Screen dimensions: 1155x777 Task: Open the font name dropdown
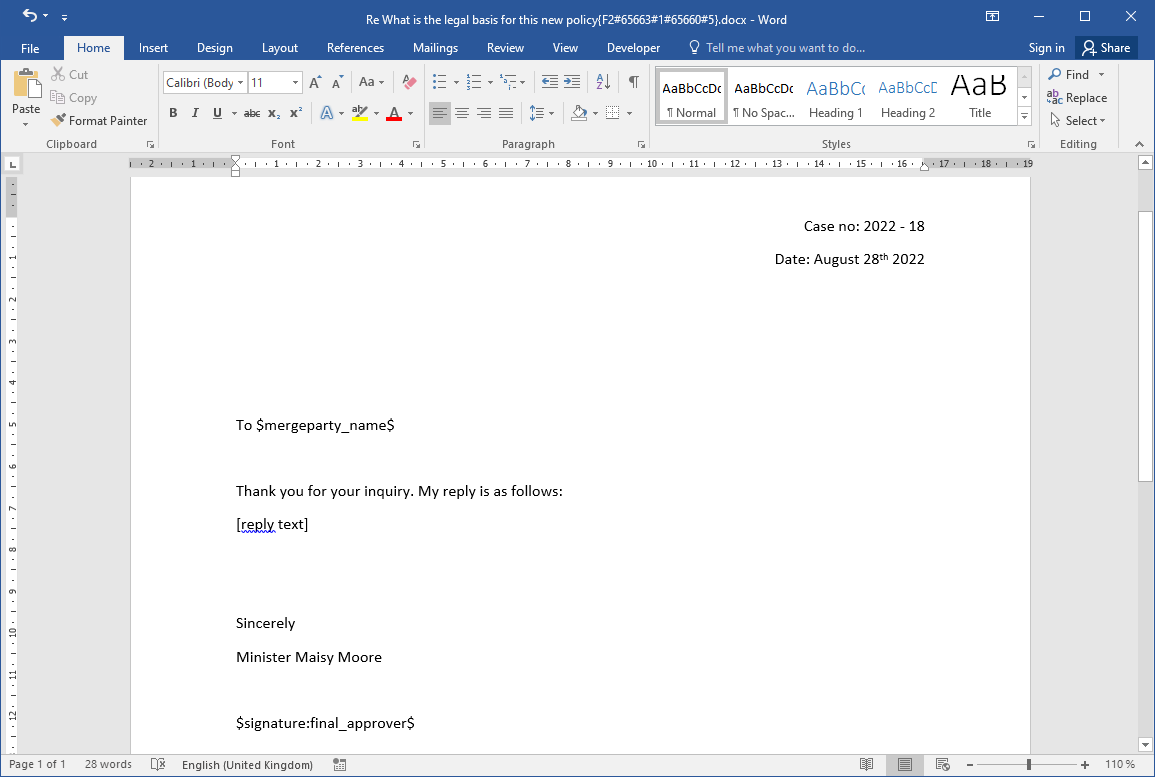pos(241,83)
